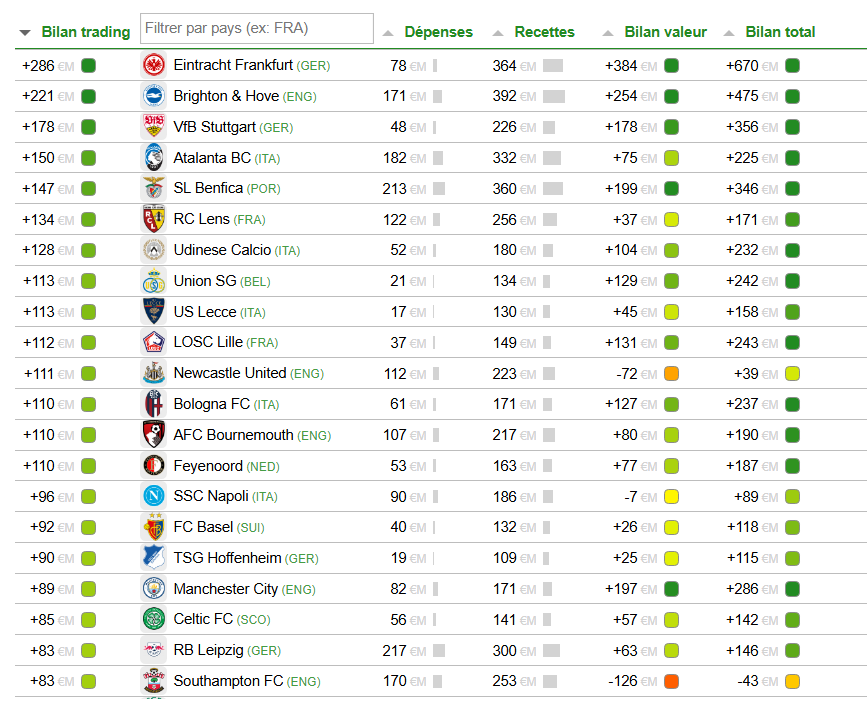
Task: Sort table by Bilan total header
Action: tap(780, 32)
